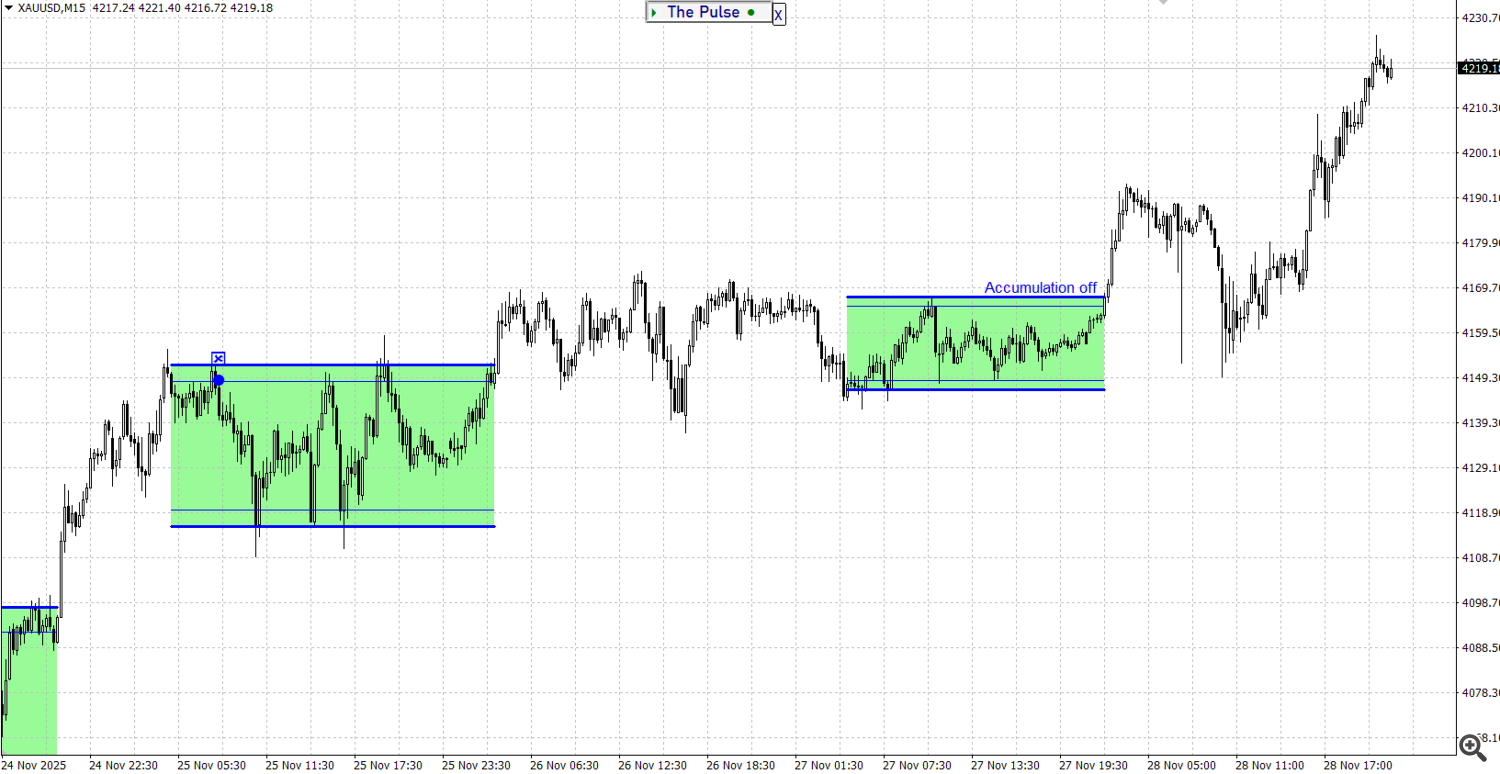Close The Pulse panel with its X button

[778, 14]
